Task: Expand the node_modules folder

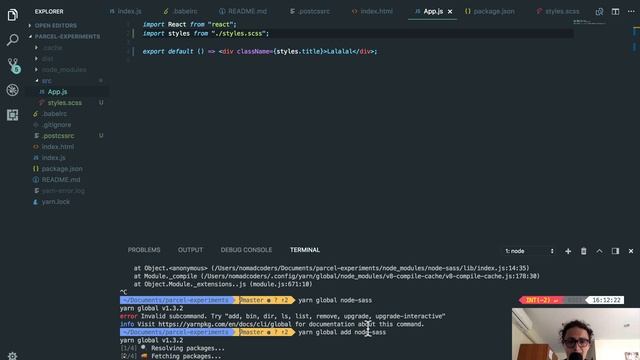Action: (x=64, y=70)
